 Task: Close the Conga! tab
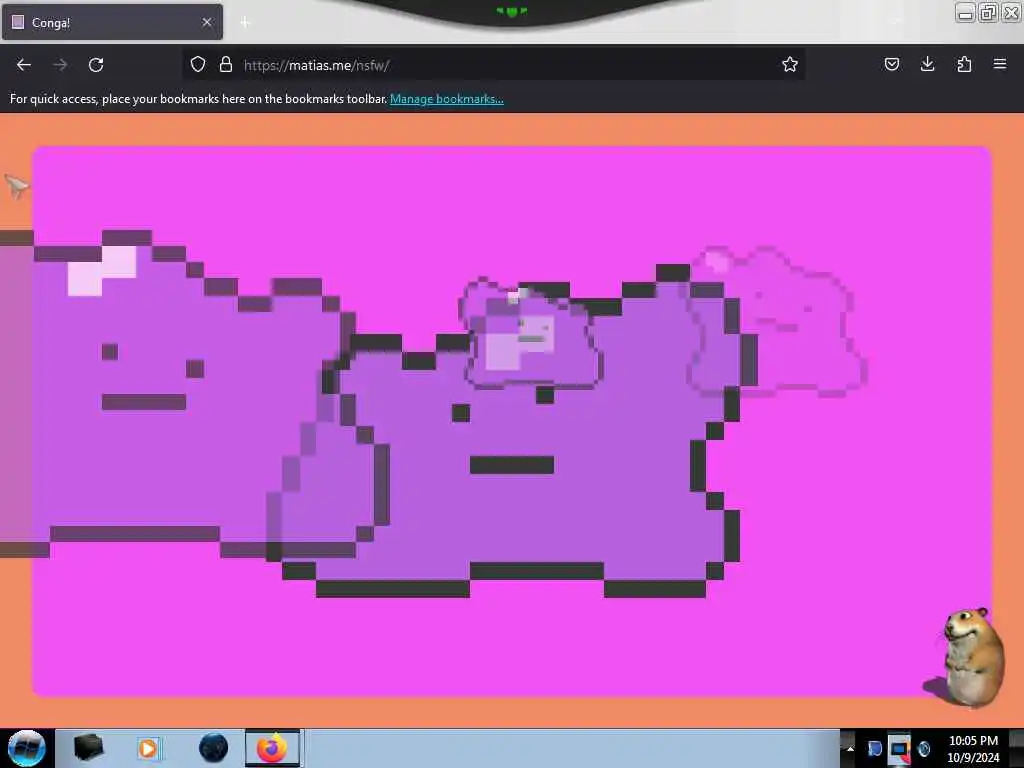coord(207,22)
